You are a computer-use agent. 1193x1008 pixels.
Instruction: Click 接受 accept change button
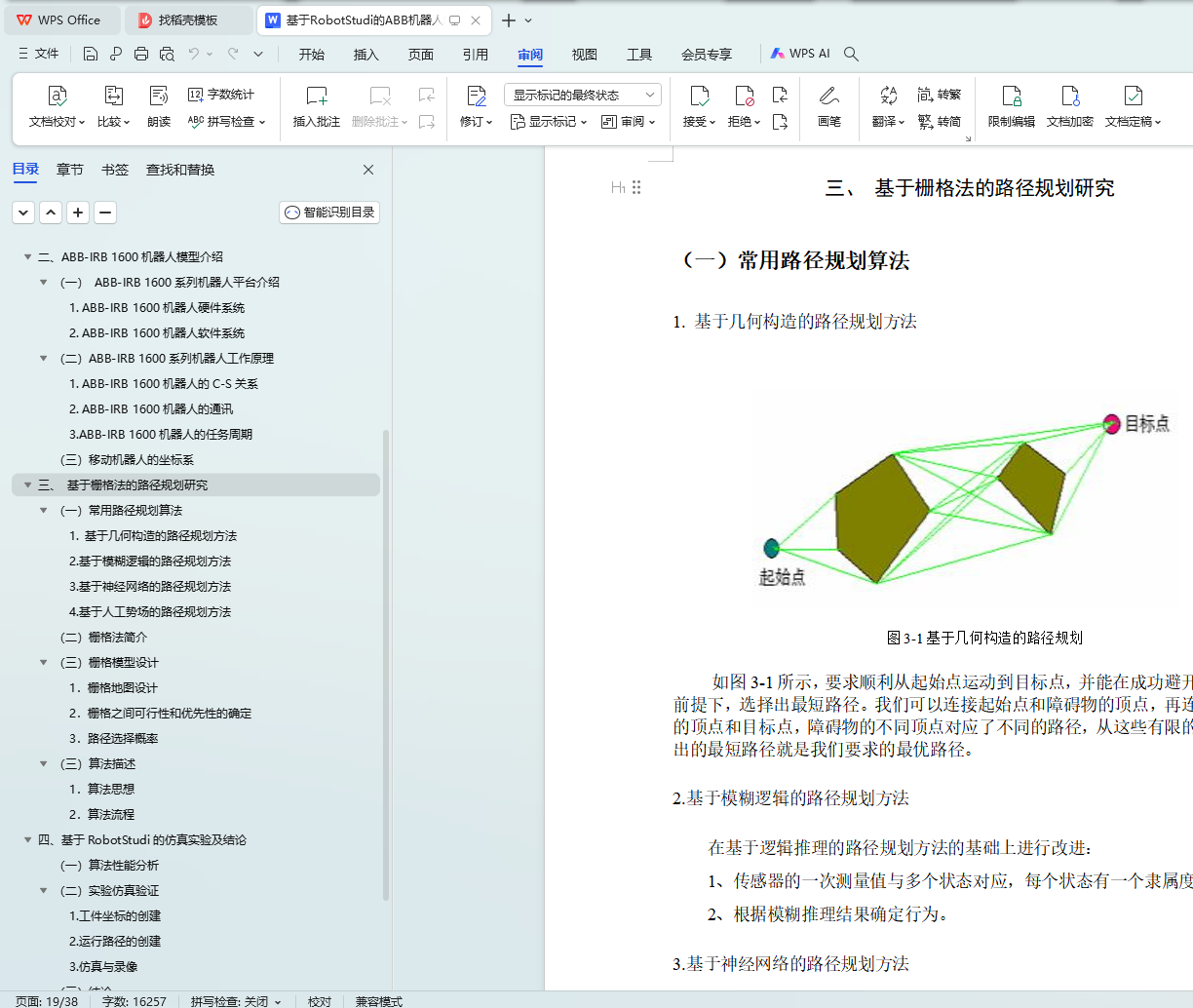[x=700, y=107]
